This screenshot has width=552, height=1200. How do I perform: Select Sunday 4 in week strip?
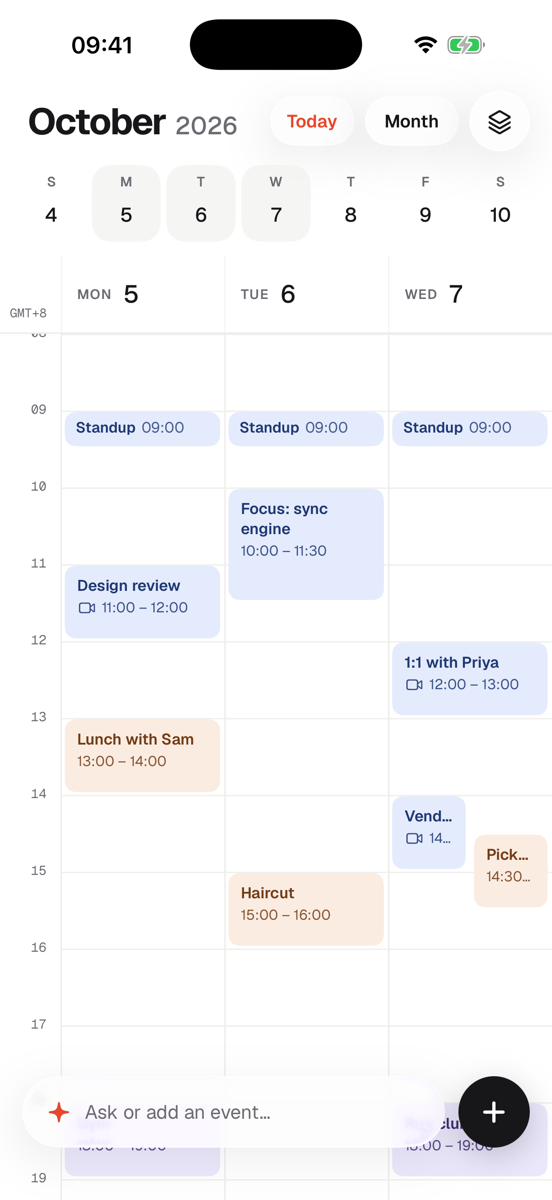click(x=51, y=203)
